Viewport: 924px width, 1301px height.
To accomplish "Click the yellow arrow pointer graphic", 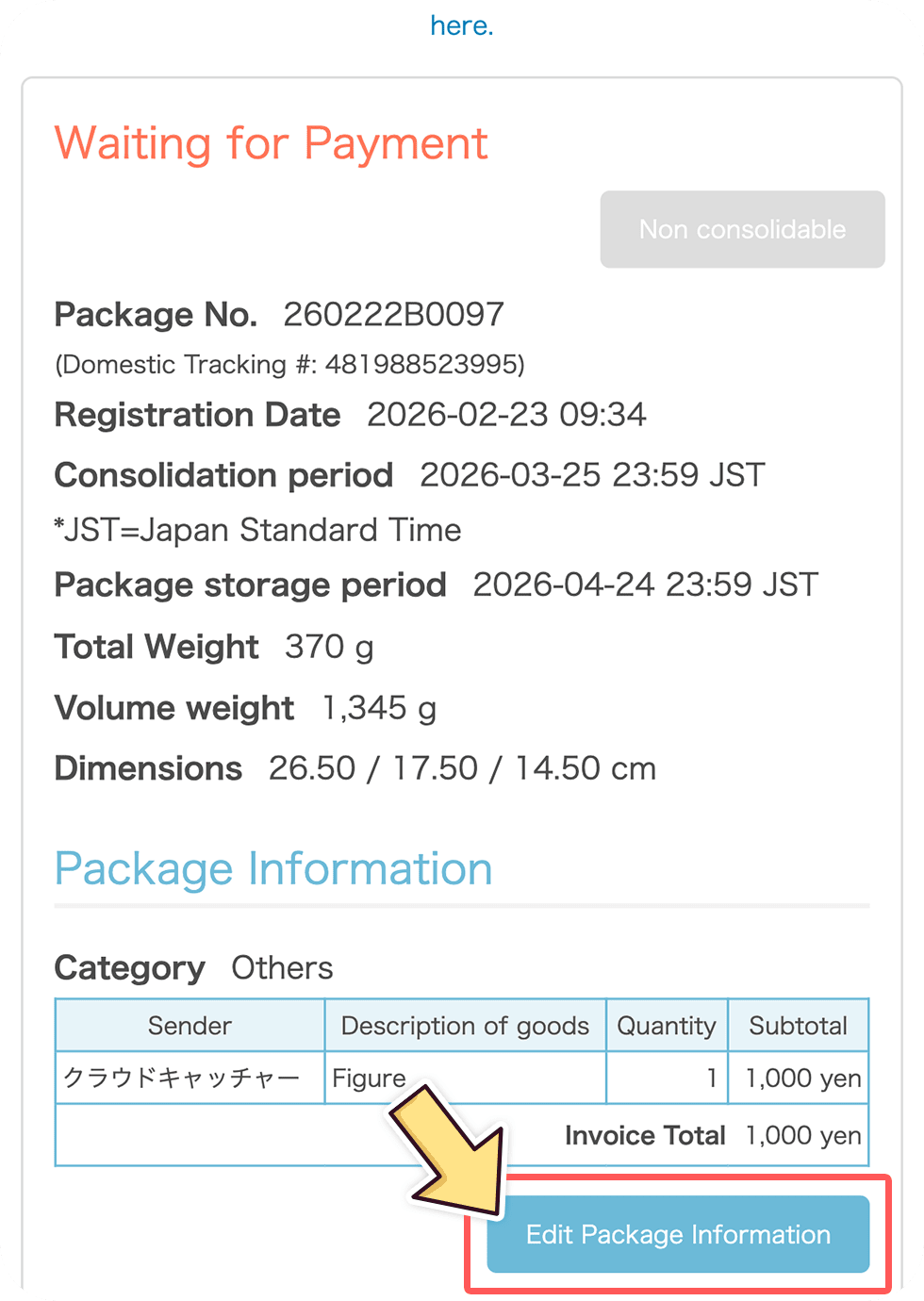I will click(x=449, y=1149).
